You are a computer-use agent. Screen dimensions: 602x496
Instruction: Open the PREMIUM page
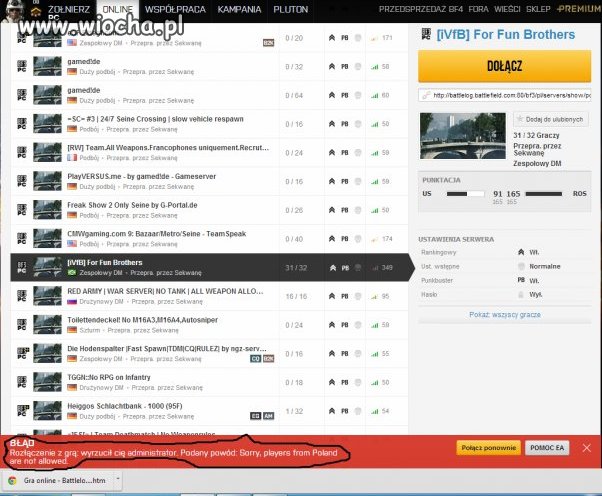579,9
